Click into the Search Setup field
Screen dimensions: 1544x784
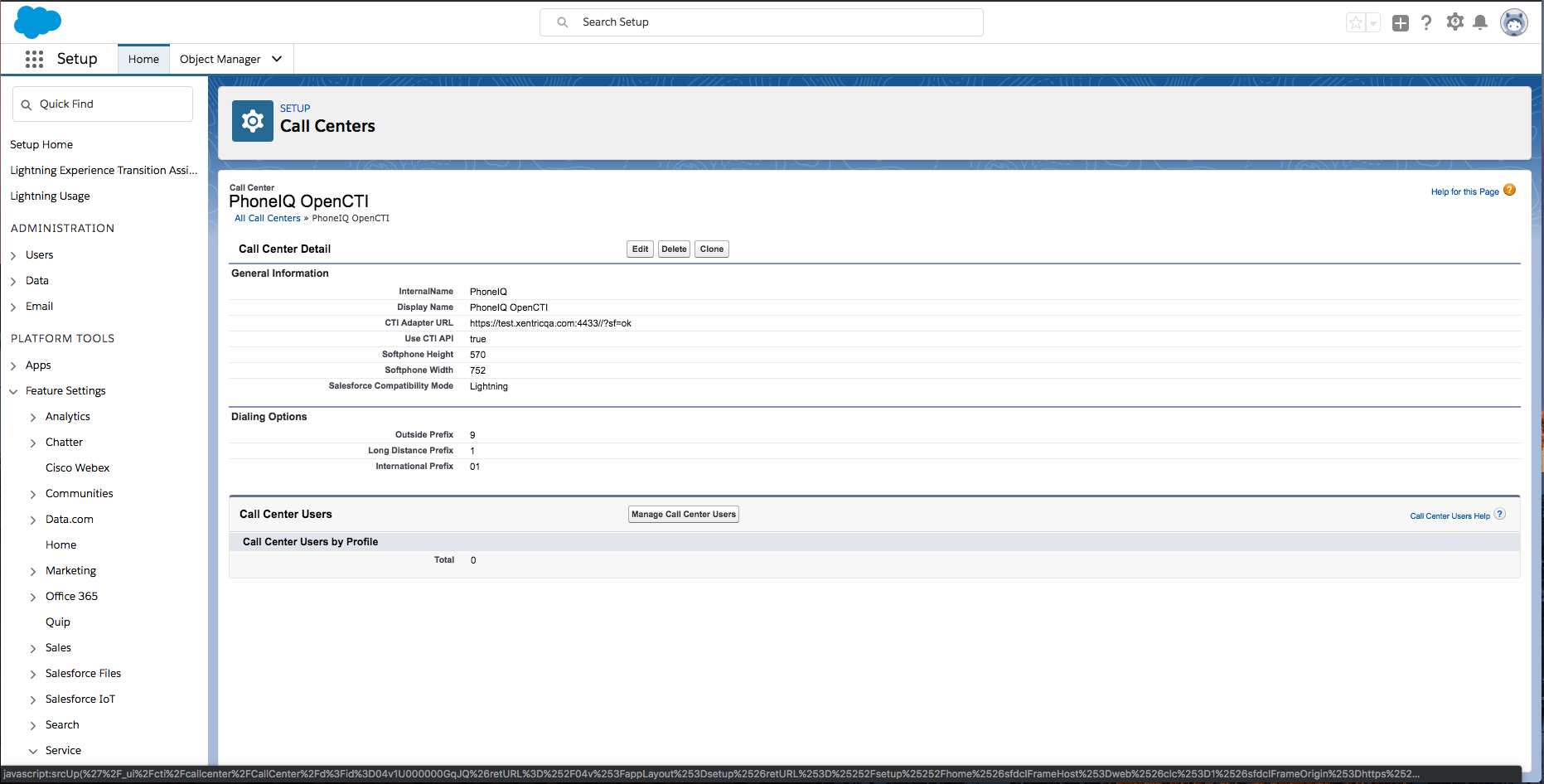click(761, 22)
